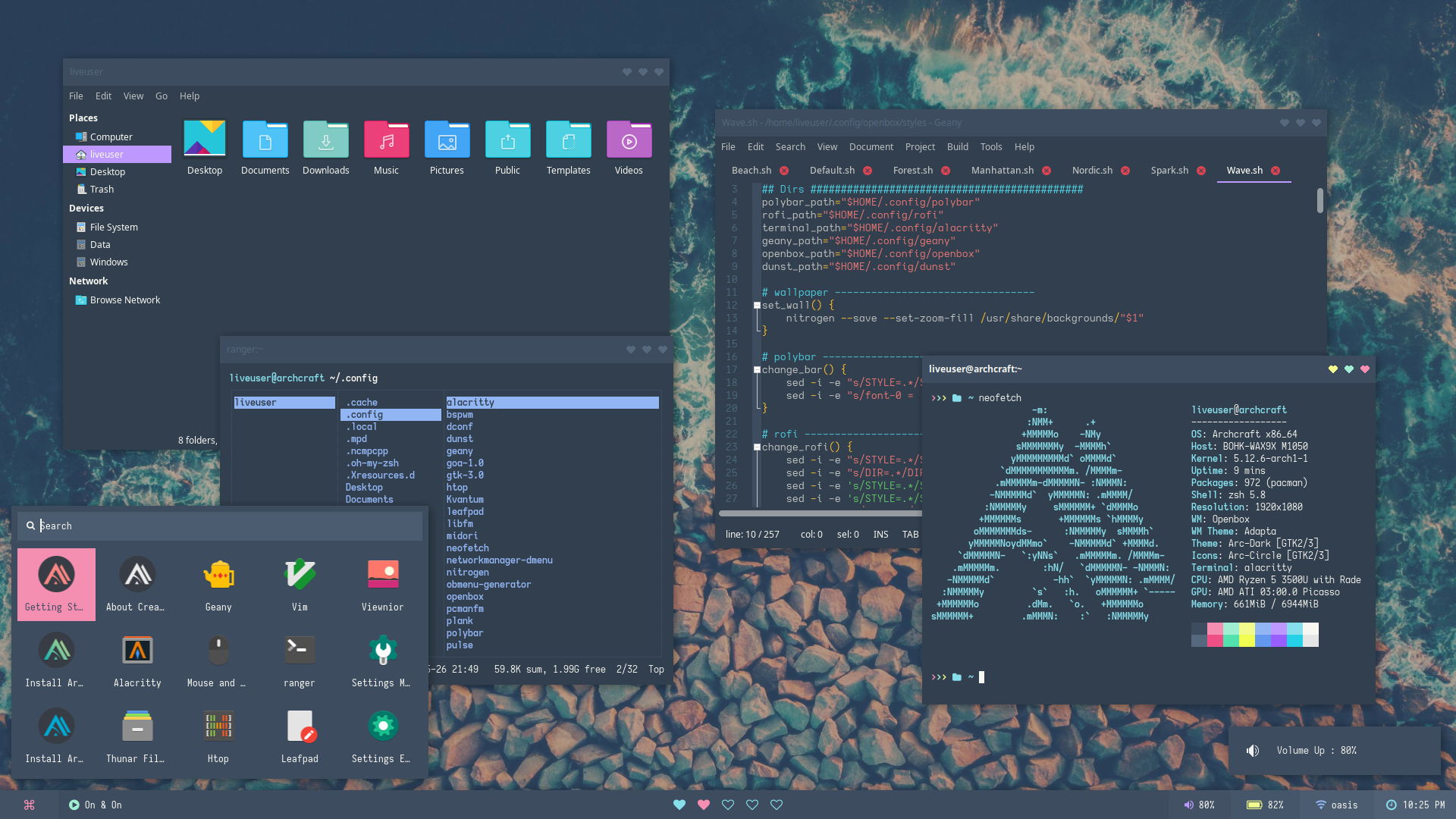The width and height of the screenshot is (1456, 819).
Task: Open the Templates folder icon
Action: [568, 140]
